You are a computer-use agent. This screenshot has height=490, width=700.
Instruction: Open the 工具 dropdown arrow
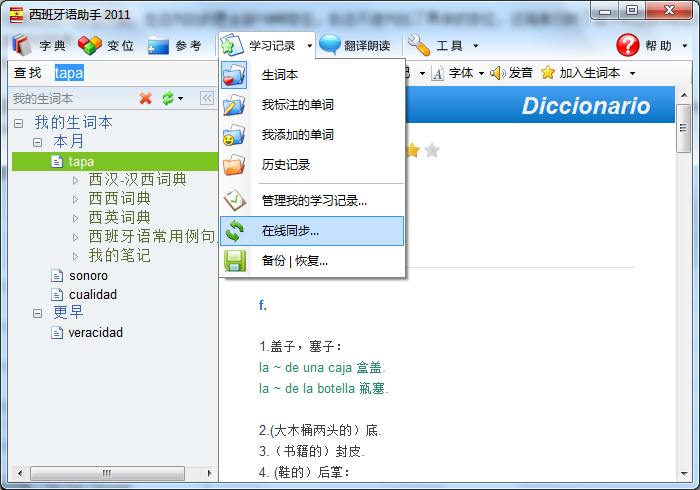tap(475, 46)
